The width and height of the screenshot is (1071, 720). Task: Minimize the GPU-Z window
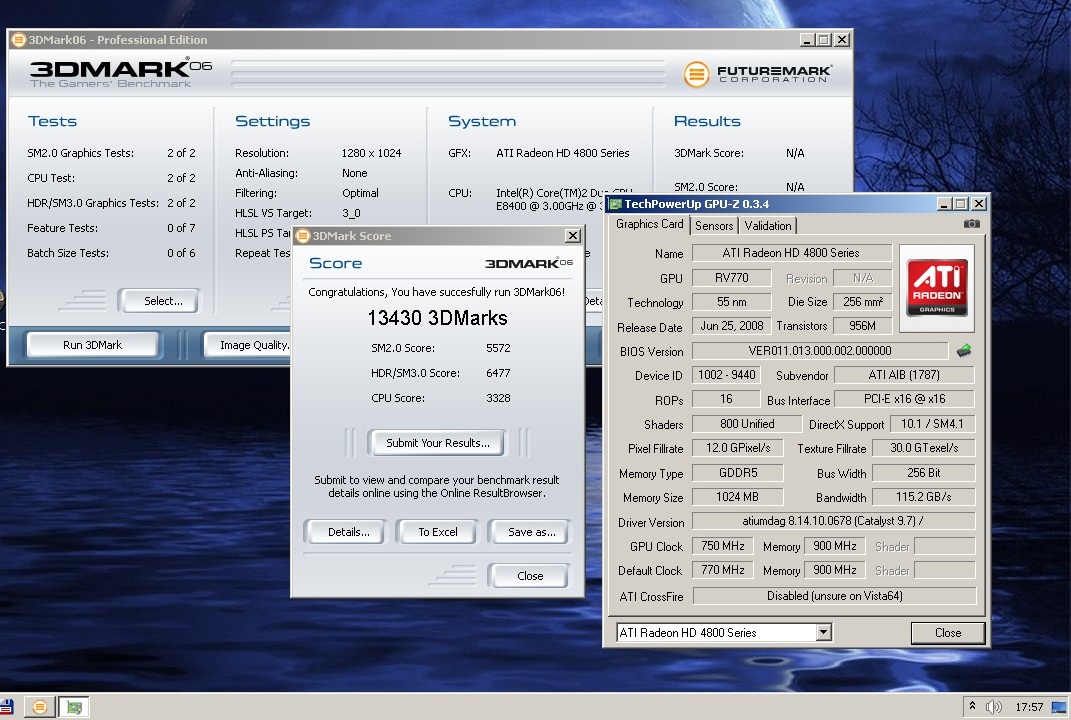944,204
